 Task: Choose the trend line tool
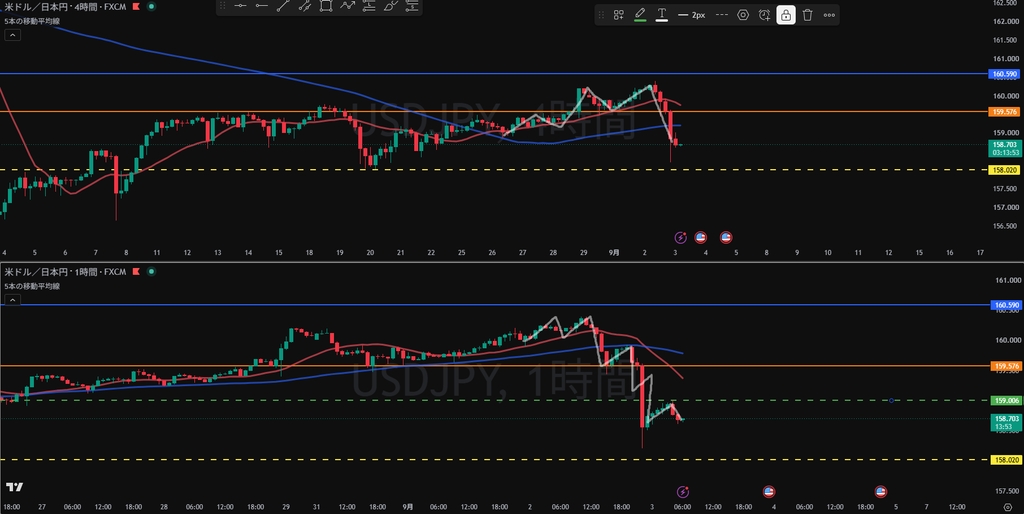(283, 6)
